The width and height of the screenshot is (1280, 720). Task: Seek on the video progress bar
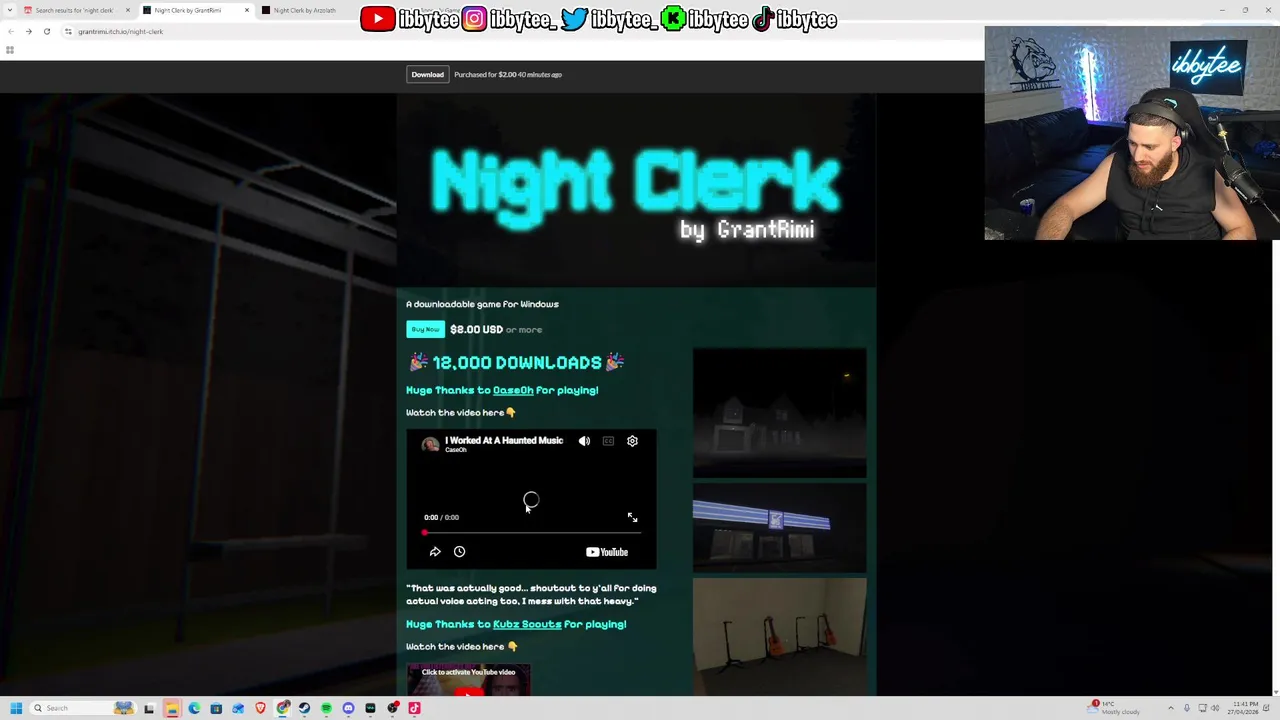tap(531, 533)
